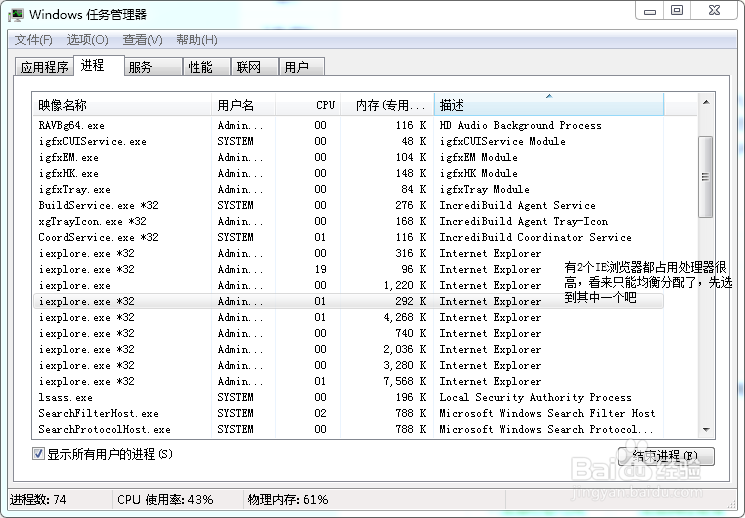Select the igfxCUIService.exe process

[348, 142]
